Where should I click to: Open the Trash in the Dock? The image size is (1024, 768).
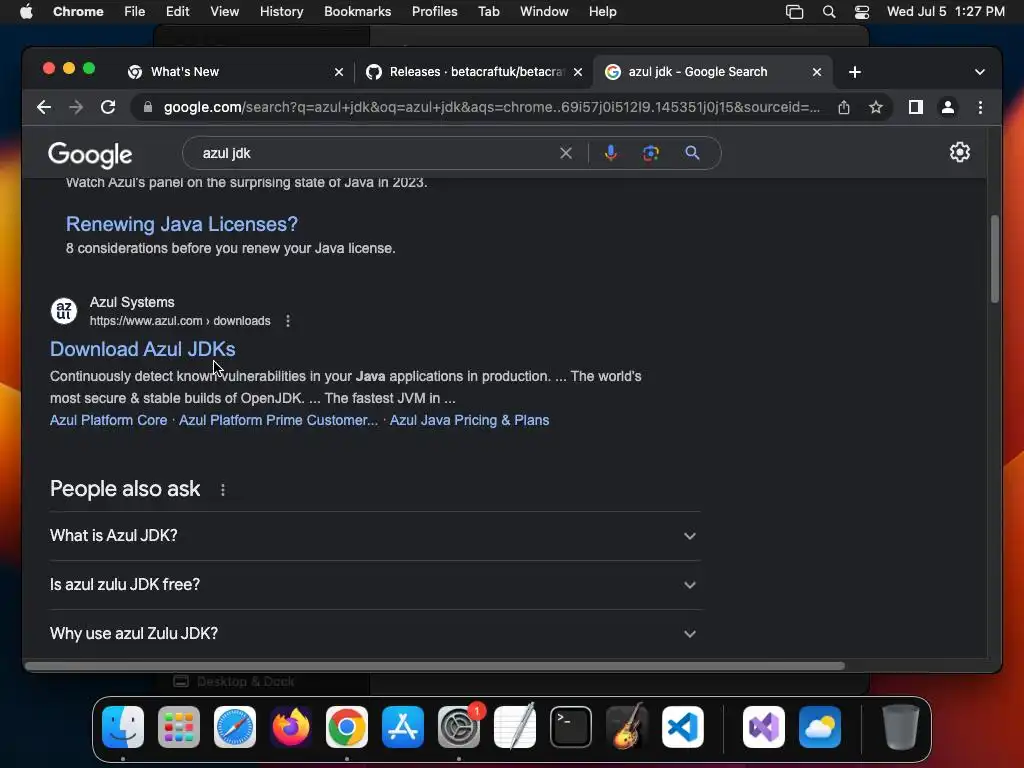click(x=901, y=727)
